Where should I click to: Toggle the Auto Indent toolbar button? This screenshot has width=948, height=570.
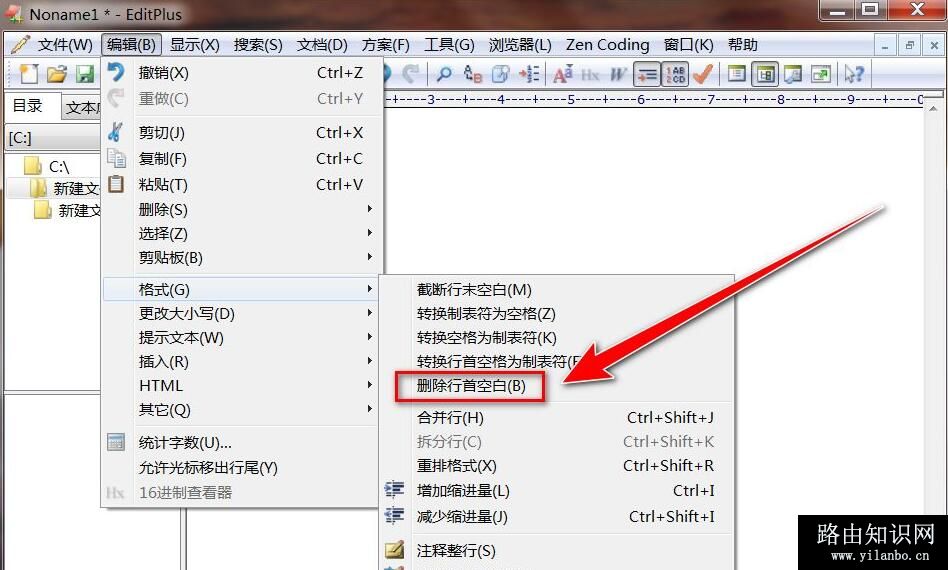tap(646, 74)
